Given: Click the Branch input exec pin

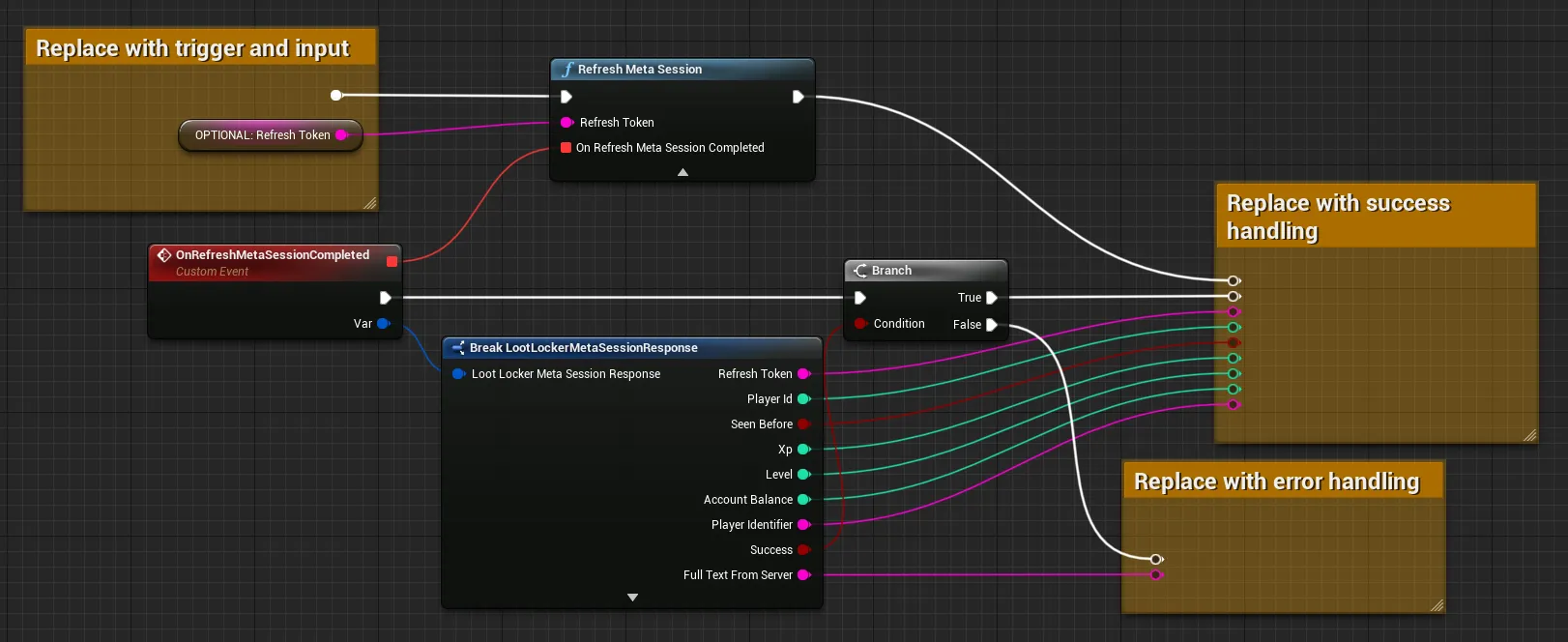Looking at the screenshot, I should [x=860, y=298].
